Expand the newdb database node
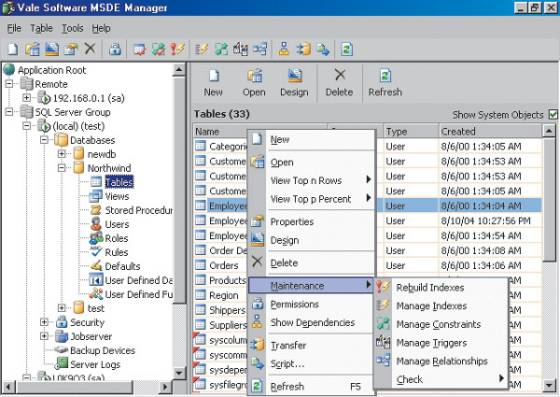 pos(62,154)
